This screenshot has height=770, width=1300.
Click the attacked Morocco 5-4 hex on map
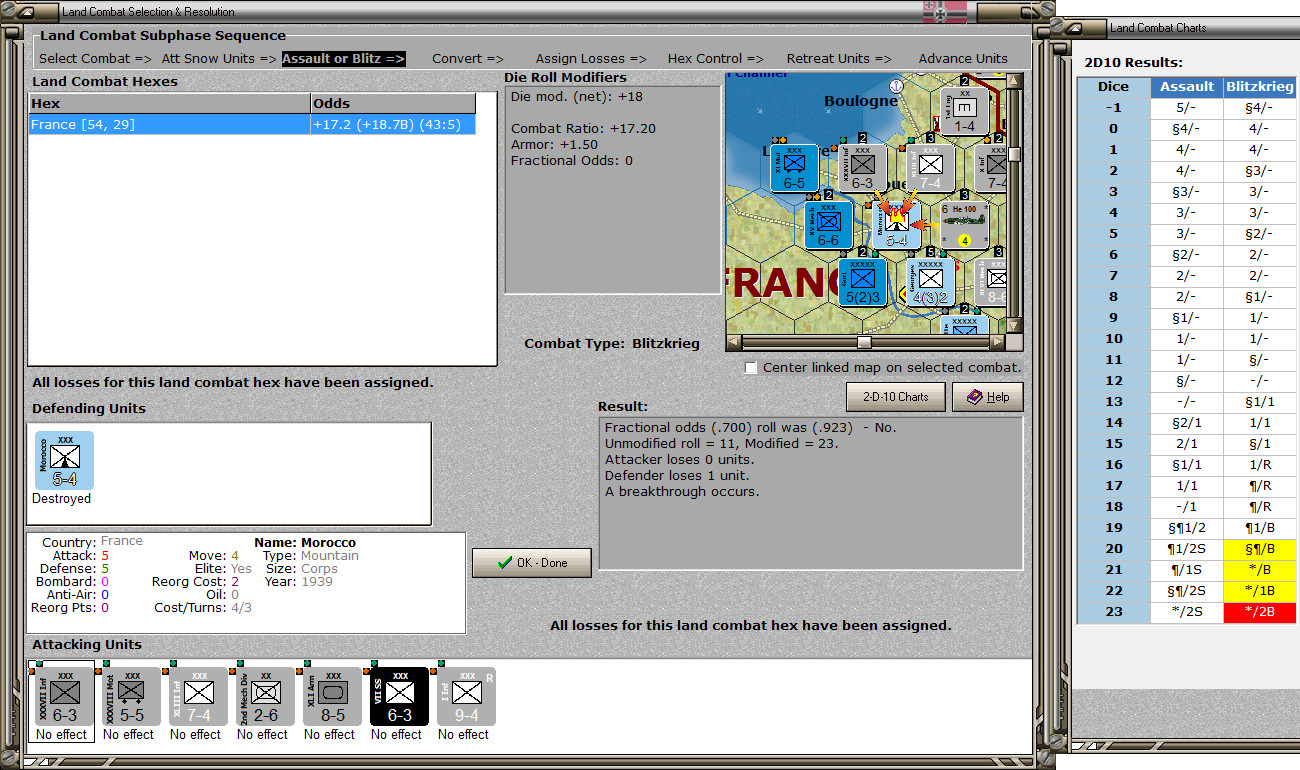[896, 225]
